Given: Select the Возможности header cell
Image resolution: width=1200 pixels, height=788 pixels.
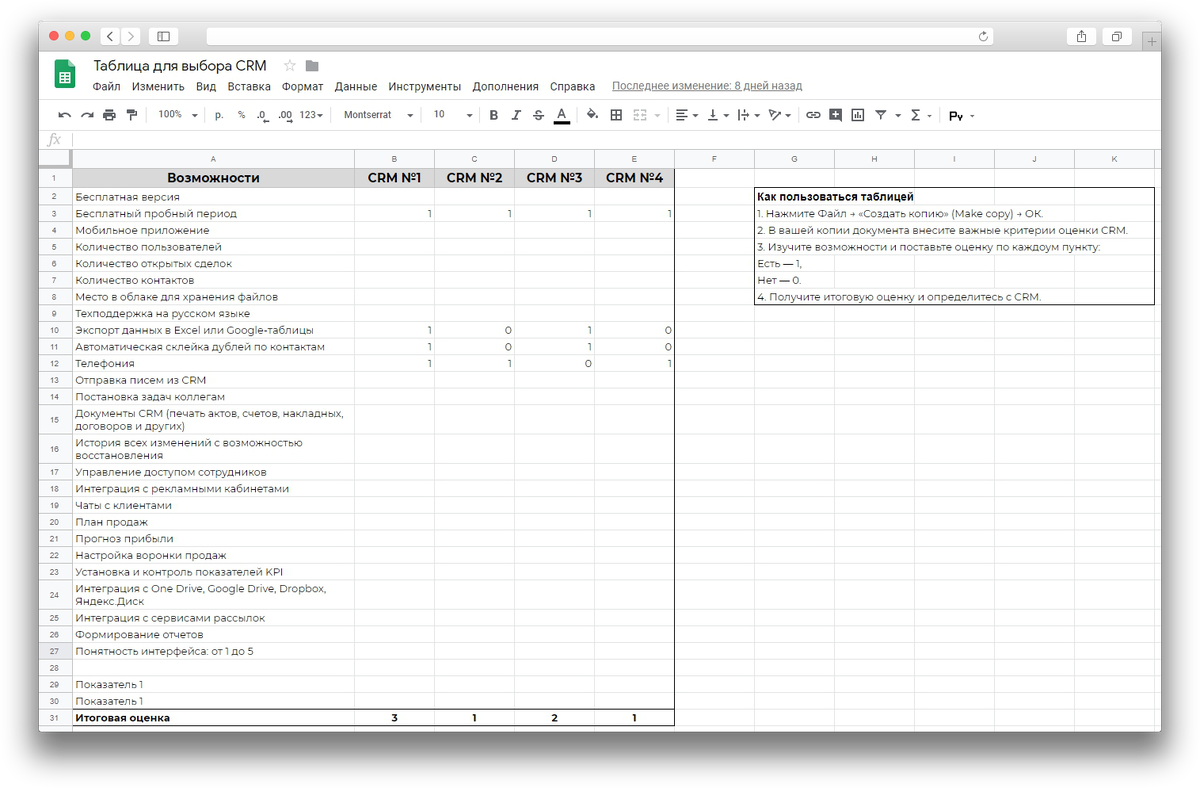Looking at the screenshot, I should click(213, 178).
